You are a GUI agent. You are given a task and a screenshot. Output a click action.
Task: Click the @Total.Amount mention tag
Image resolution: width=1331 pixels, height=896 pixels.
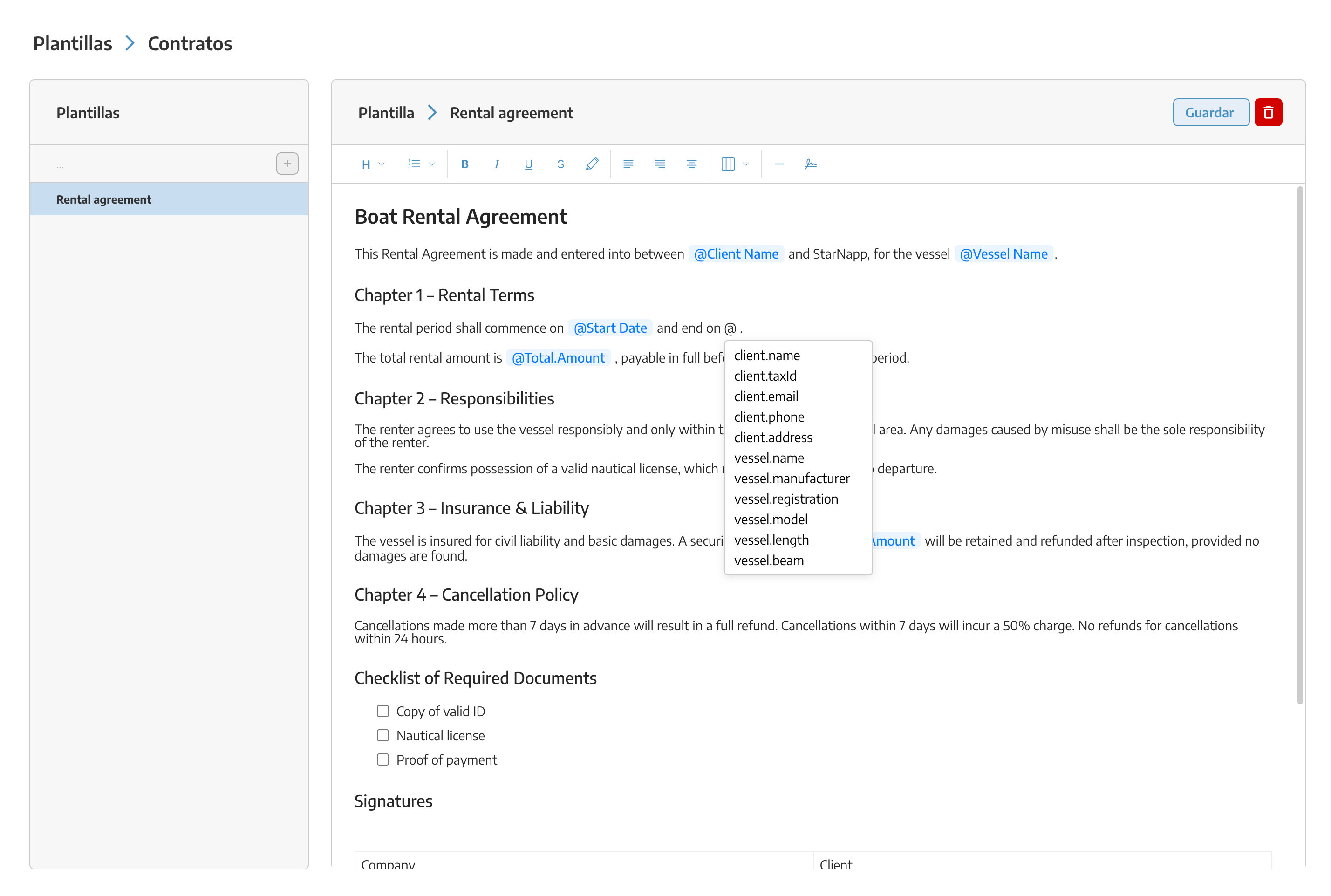pyautogui.click(x=558, y=358)
